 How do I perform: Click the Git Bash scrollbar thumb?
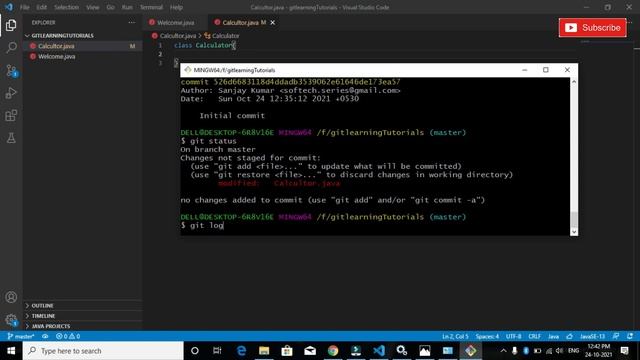[574, 220]
